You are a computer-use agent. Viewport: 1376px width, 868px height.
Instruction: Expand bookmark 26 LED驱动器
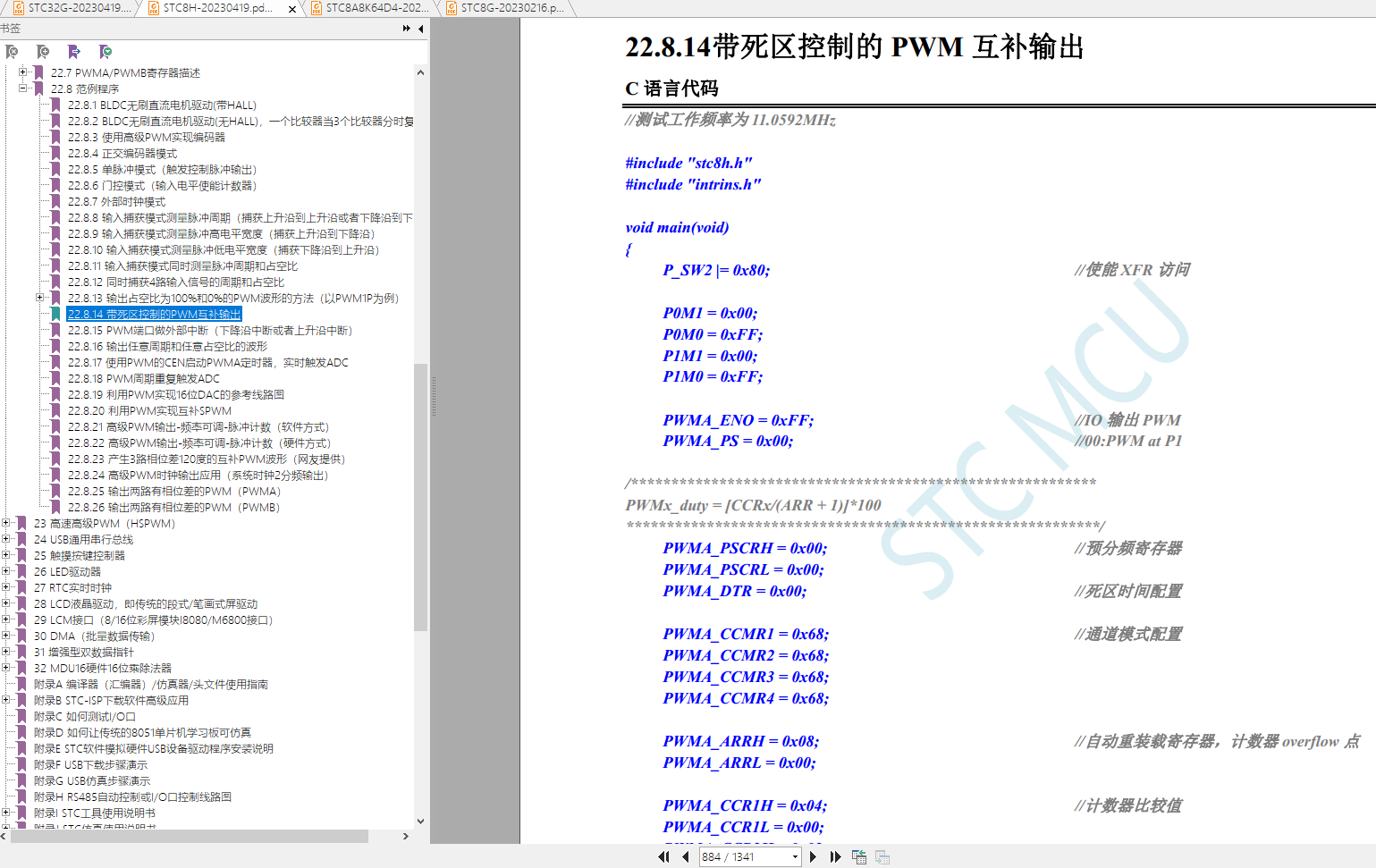pos(6,571)
